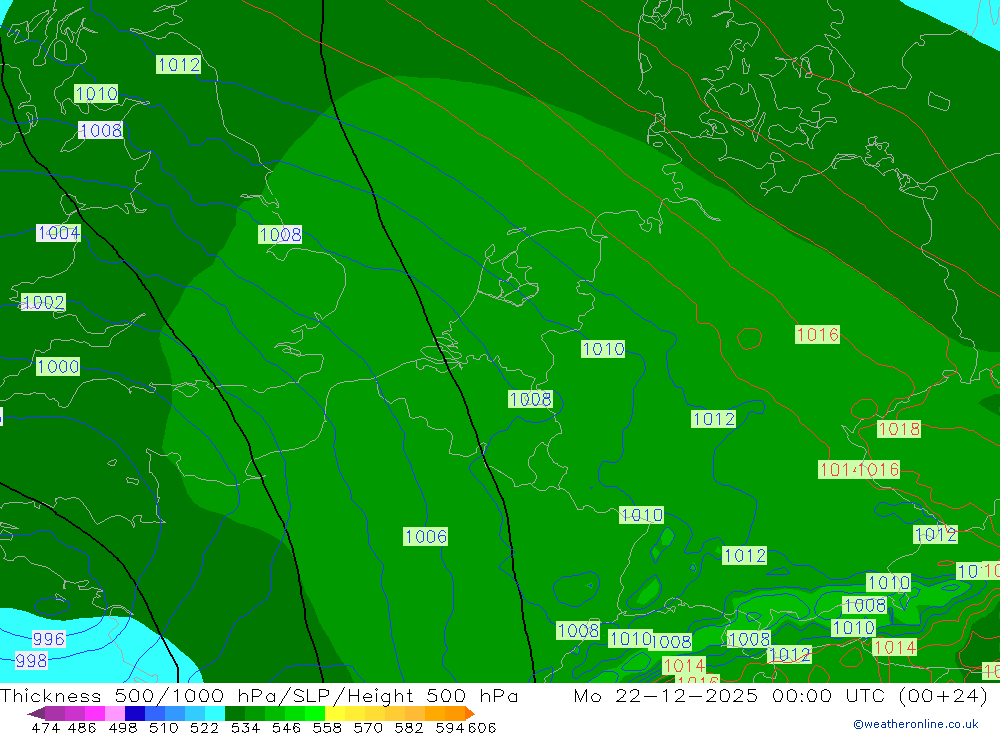Click legend value 534
This screenshot has height=733, width=1000.
coord(246,727)
